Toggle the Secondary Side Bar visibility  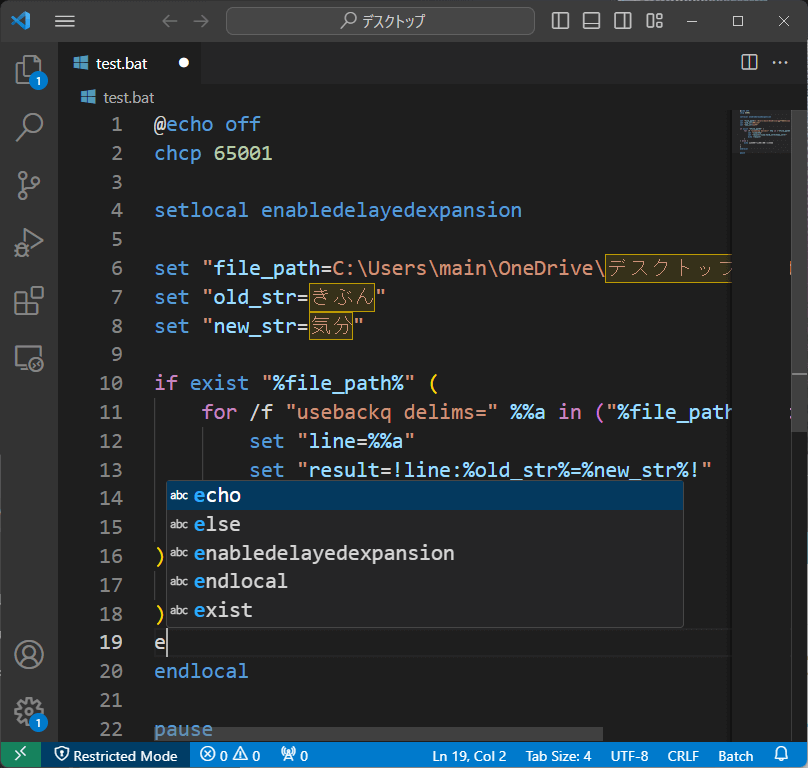(622, 20)
